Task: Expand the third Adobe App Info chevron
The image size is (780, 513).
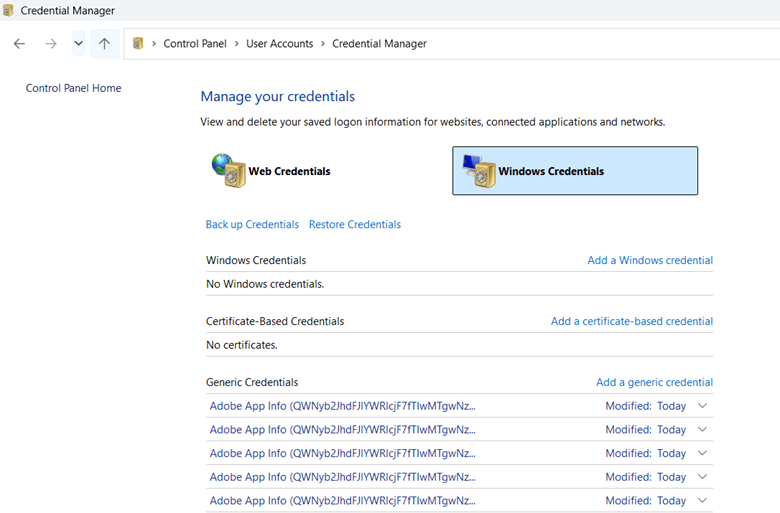Action: click(x=702, y=453)
